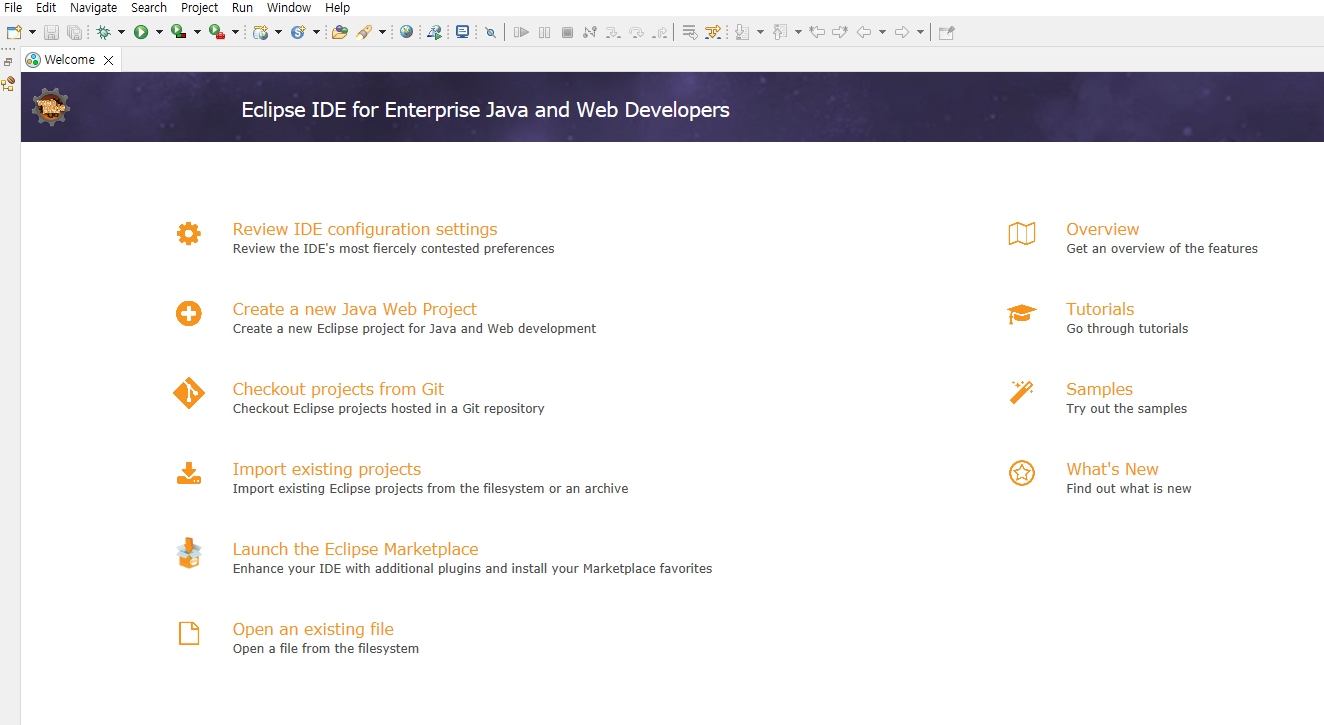Open the Tutorials link
The width and height of the screenshot is (1324, 725).
coord(1100,309)
